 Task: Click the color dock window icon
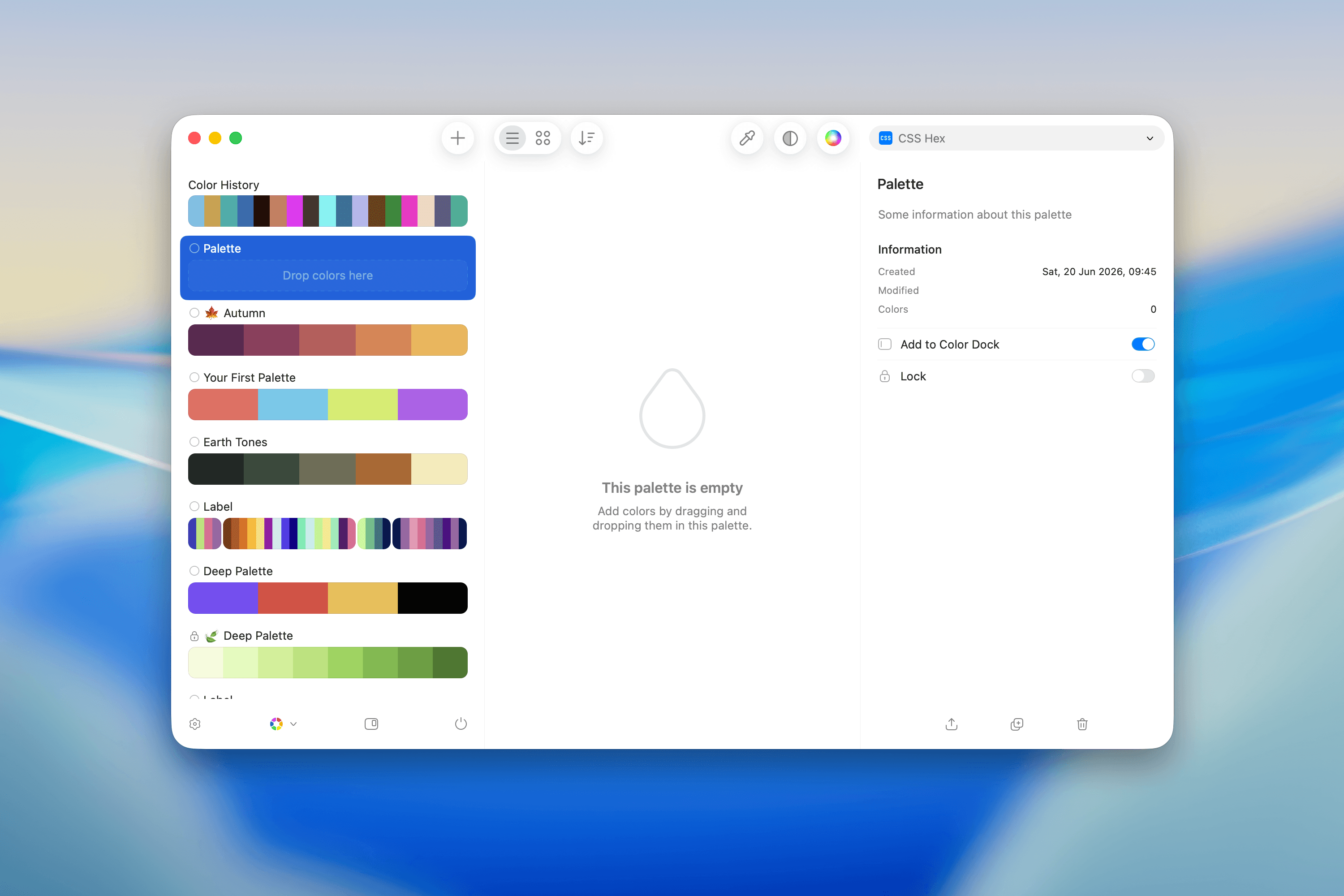pyautogui.click(x=371, y=724)
